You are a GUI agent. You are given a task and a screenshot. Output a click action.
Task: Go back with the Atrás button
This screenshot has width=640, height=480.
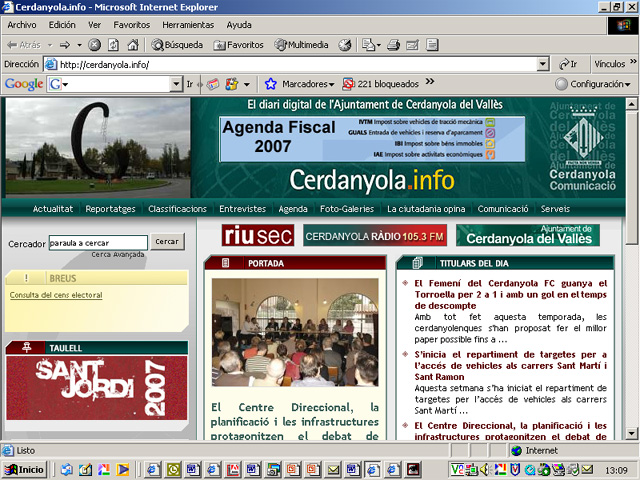point(24,45)
